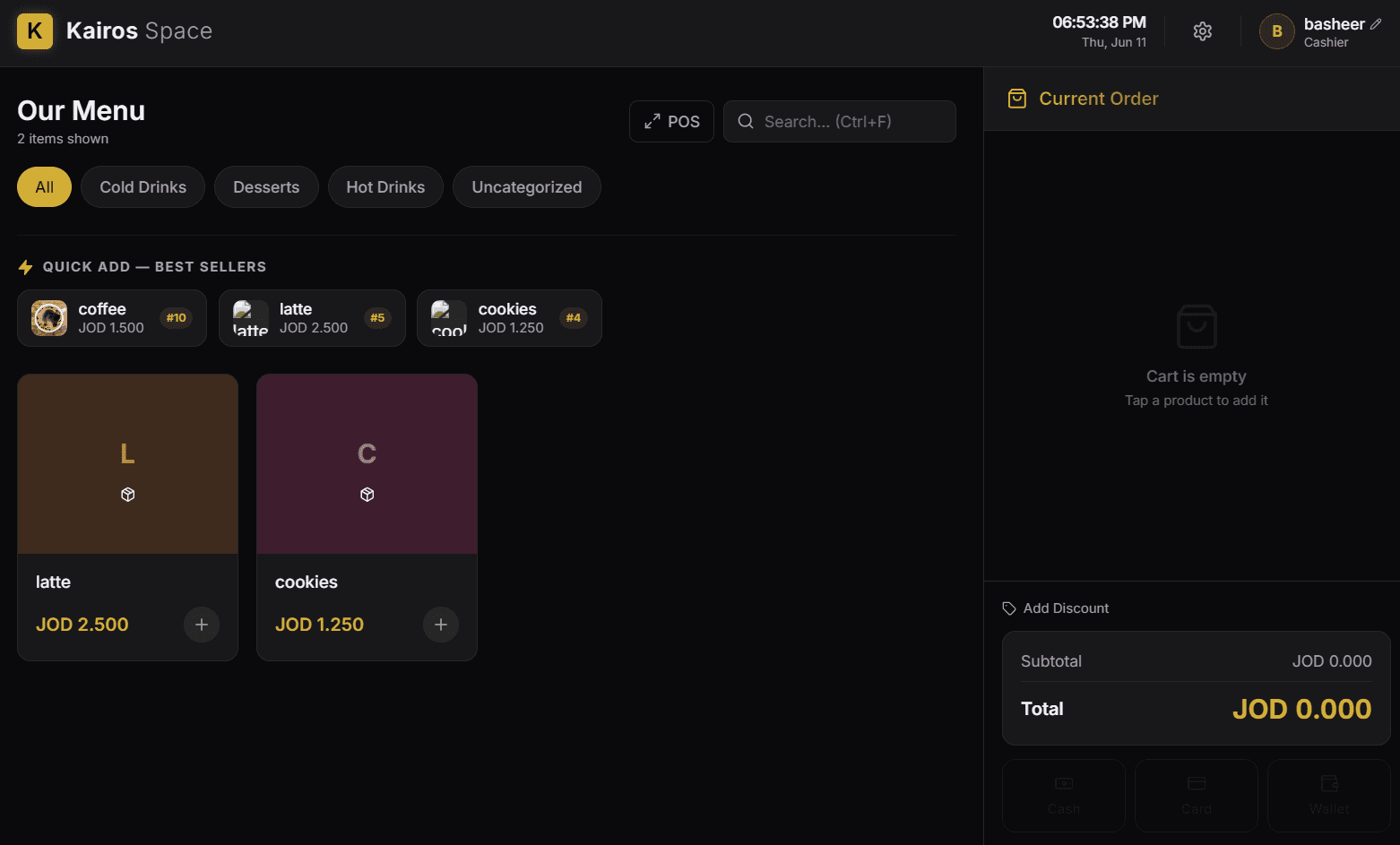Focus the Search menu input field
The width and height of the screenshot is (1400, 845).
point(840,121)
